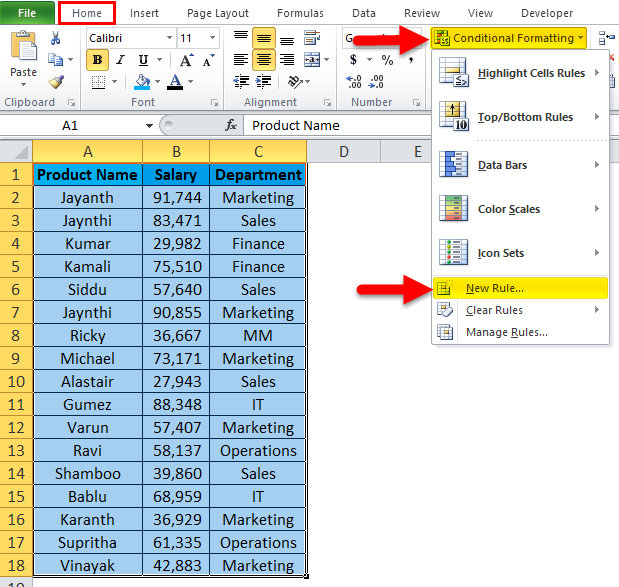Image resolution: width=619 pixels, height=587 pixels.
Task: Click the Orientation text icon
Action: pos(295,82)
